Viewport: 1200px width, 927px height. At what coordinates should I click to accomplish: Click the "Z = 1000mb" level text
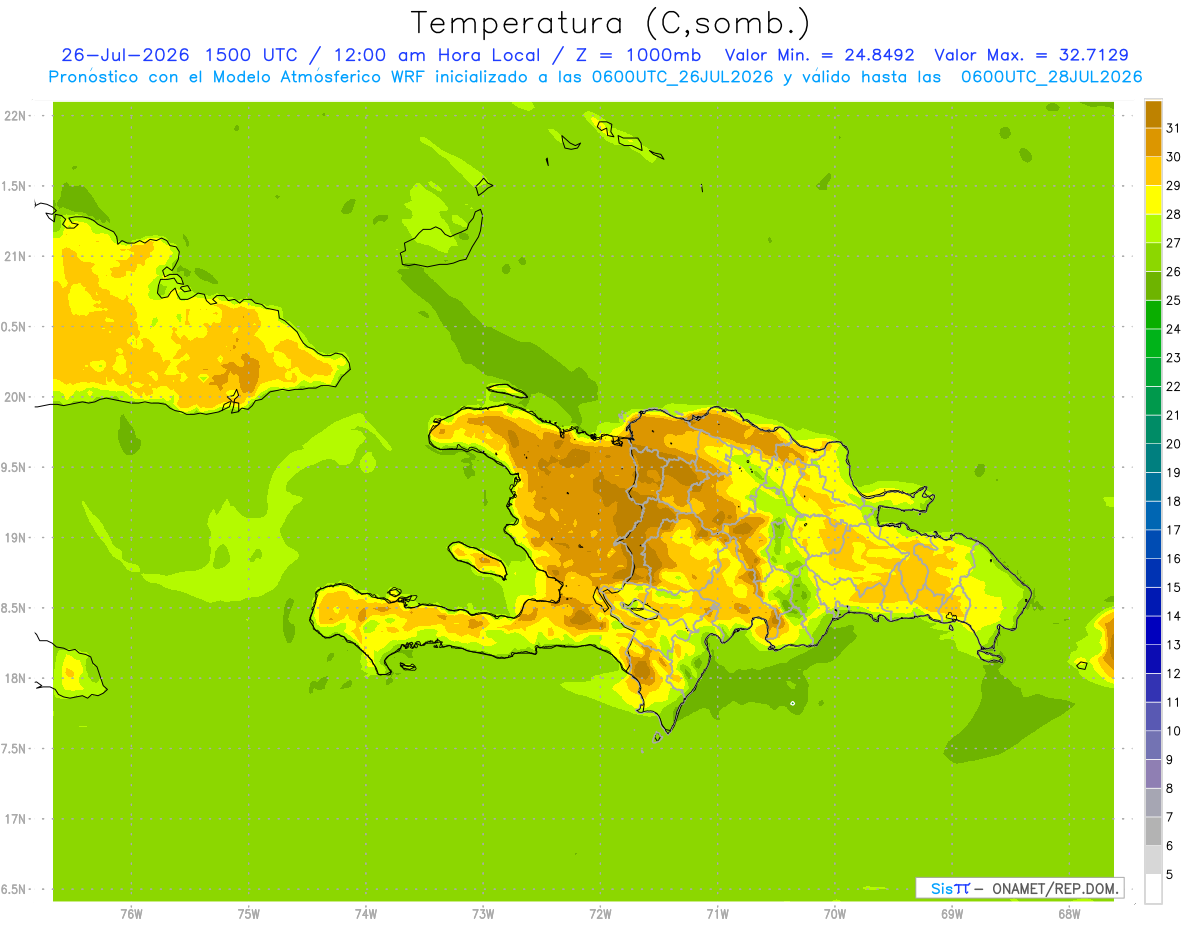[640, 55]
